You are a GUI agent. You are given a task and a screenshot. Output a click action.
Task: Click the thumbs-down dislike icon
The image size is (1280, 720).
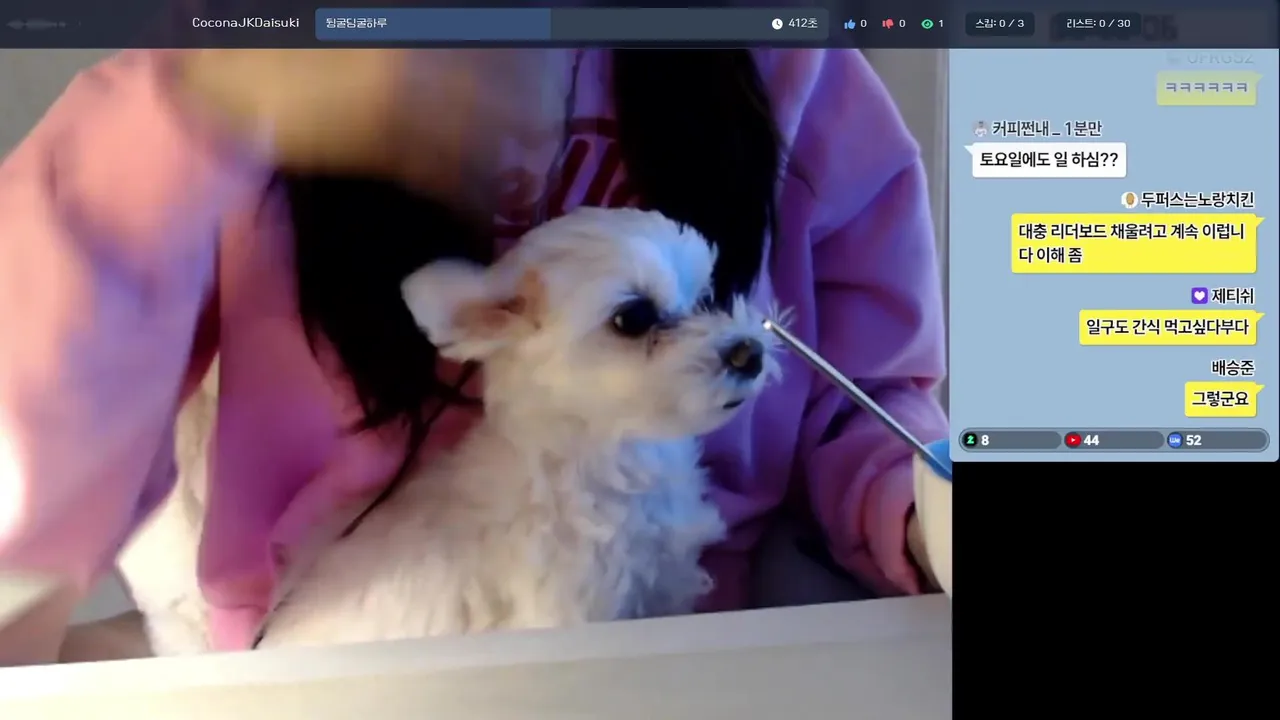click(887, 24)
